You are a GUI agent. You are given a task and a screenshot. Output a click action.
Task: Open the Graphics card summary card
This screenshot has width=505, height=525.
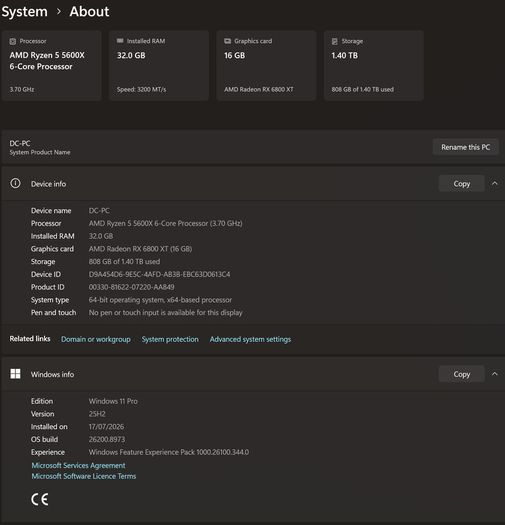click(267, 65)
